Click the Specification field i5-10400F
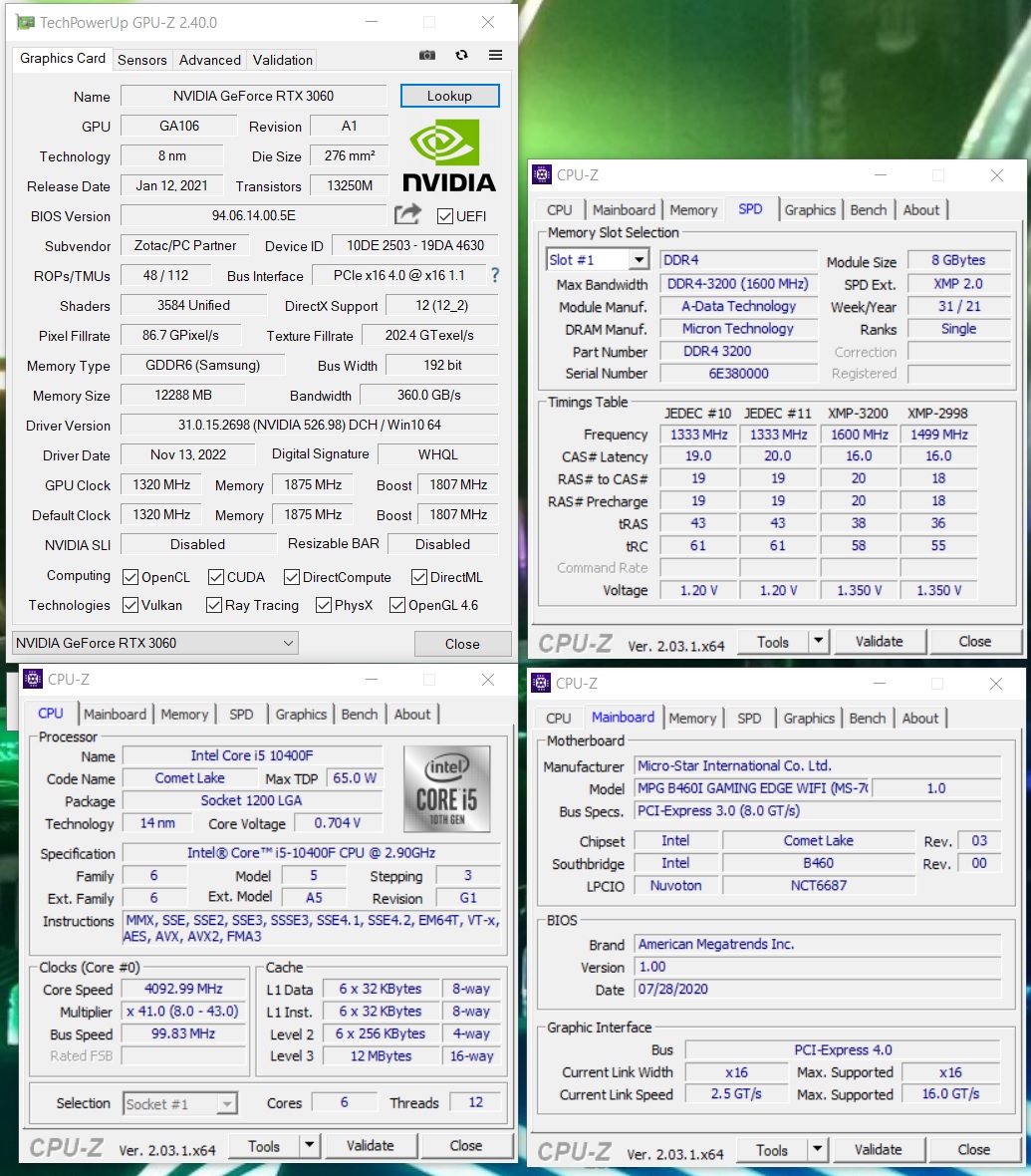Viewport: 1031px width, 1176px height. click(x=311, y=853)
